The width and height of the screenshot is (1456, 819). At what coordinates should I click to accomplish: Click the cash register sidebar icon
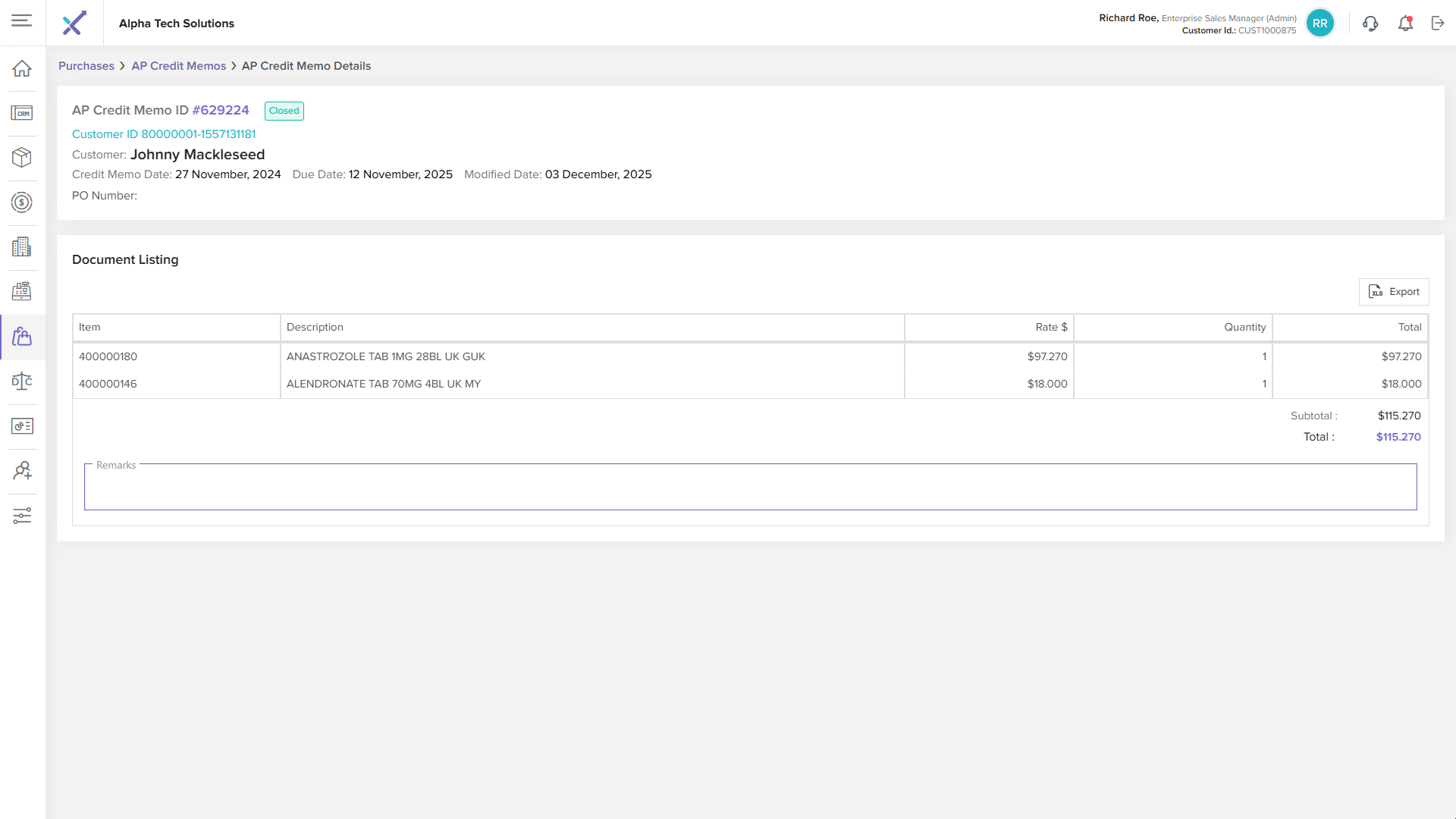click(x=22, y=291)
